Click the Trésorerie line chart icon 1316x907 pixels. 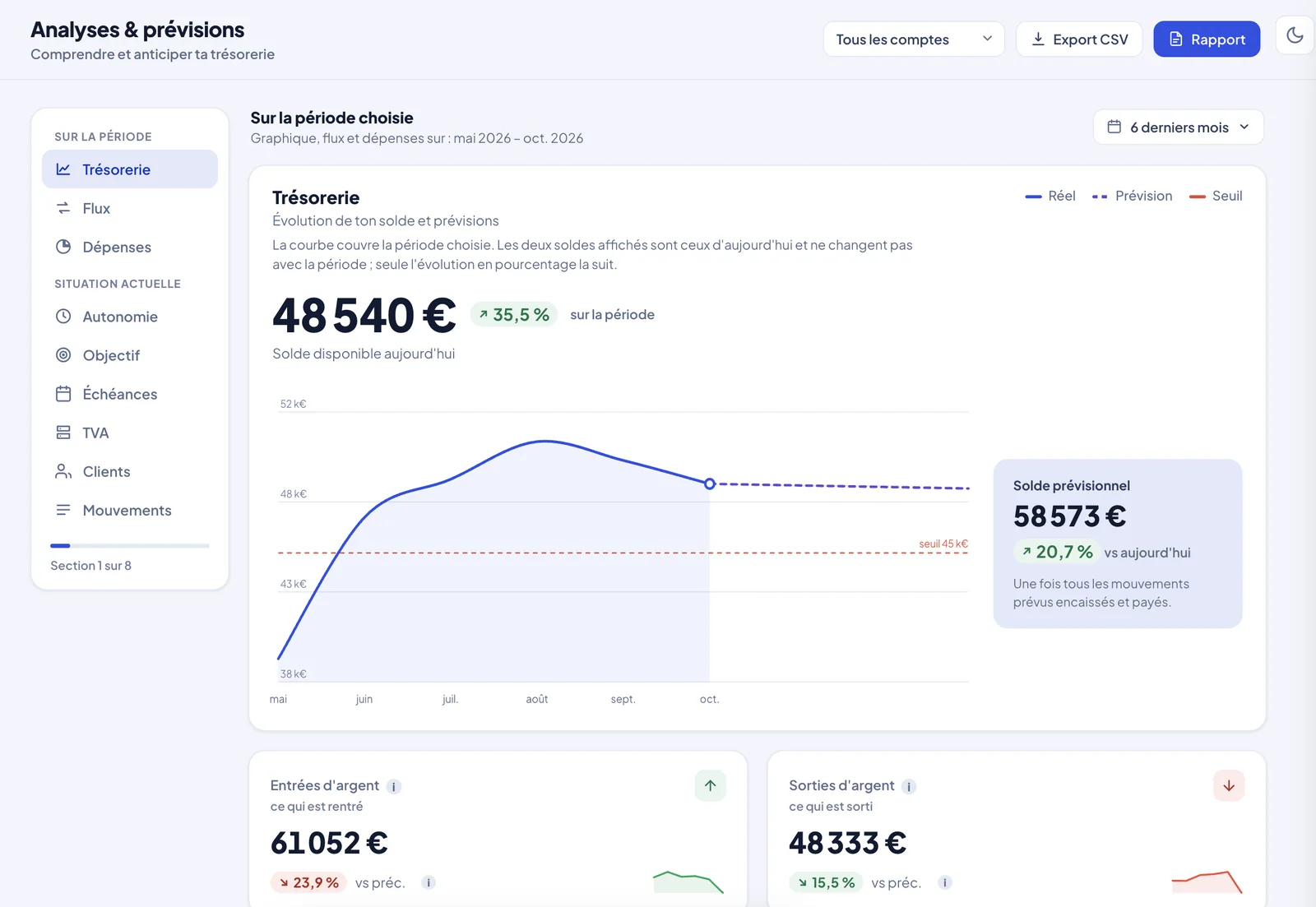point(63,169)
